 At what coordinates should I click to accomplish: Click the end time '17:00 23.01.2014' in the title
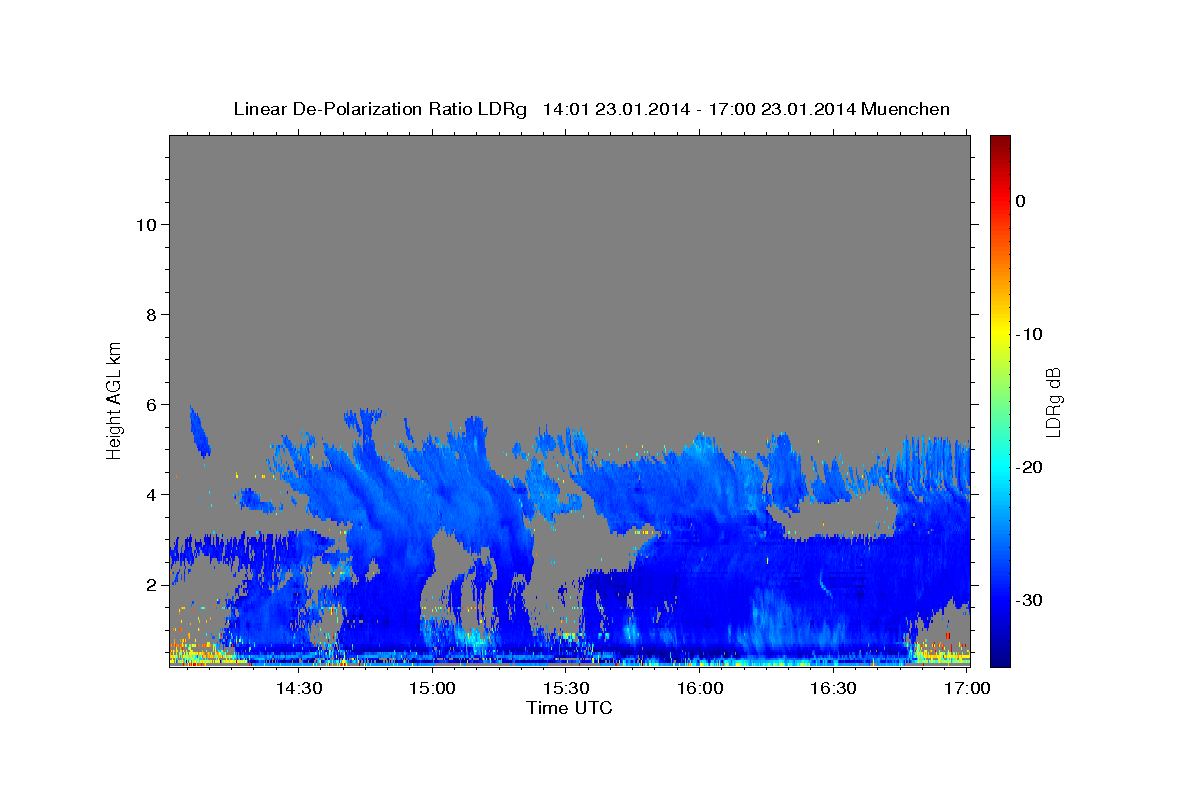coord(782,109)
